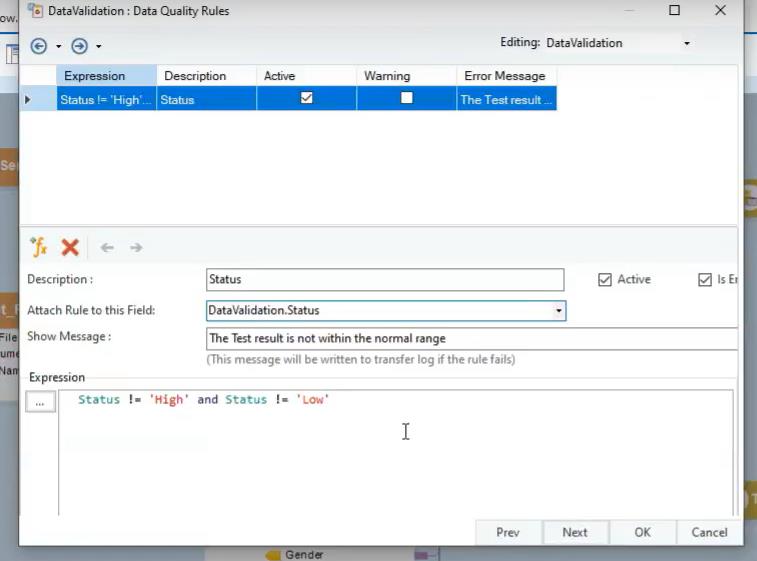Expand the Editing DataValidation dropdown
Image resolution: width=757 pixels, height=561 pixels.
(x=686, y=44)
